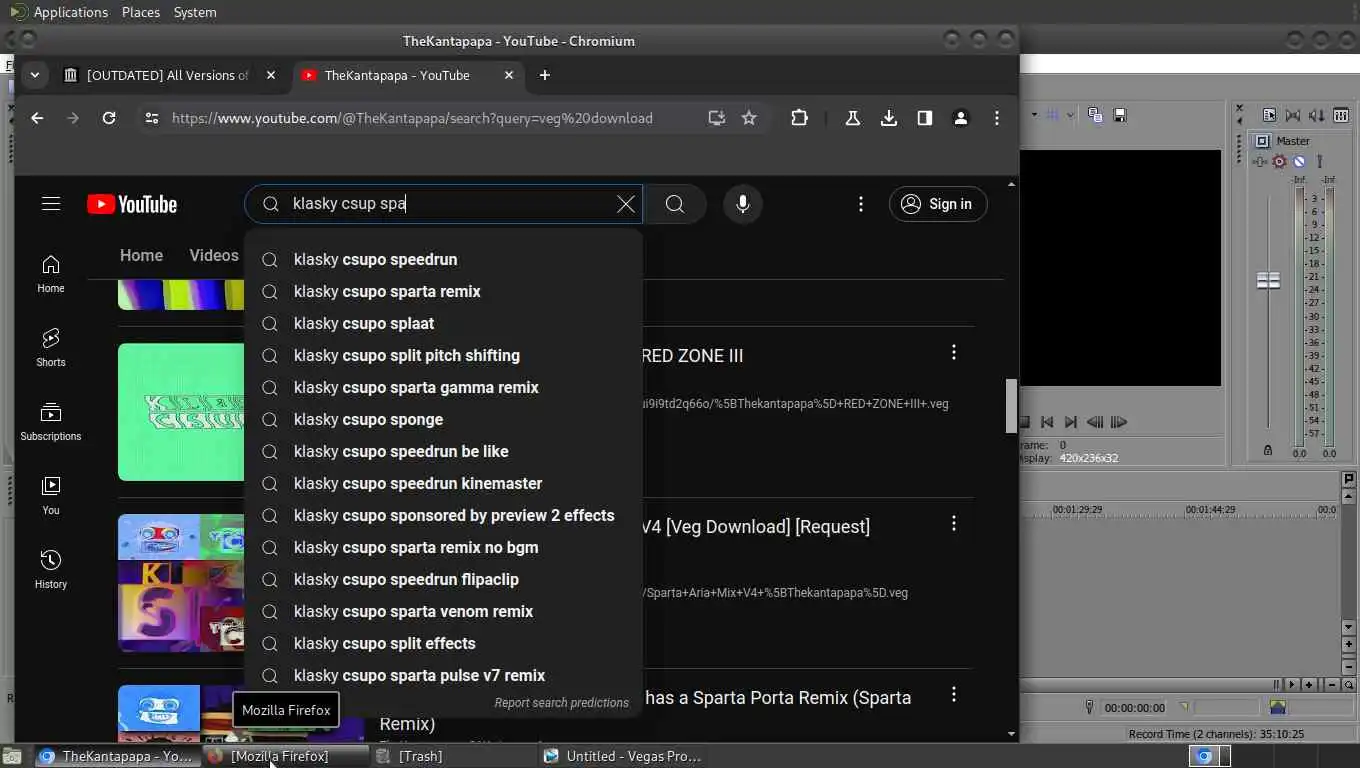
Task: Click Vegas timeline zoom magnifier tool
Action: point(1349,685)
